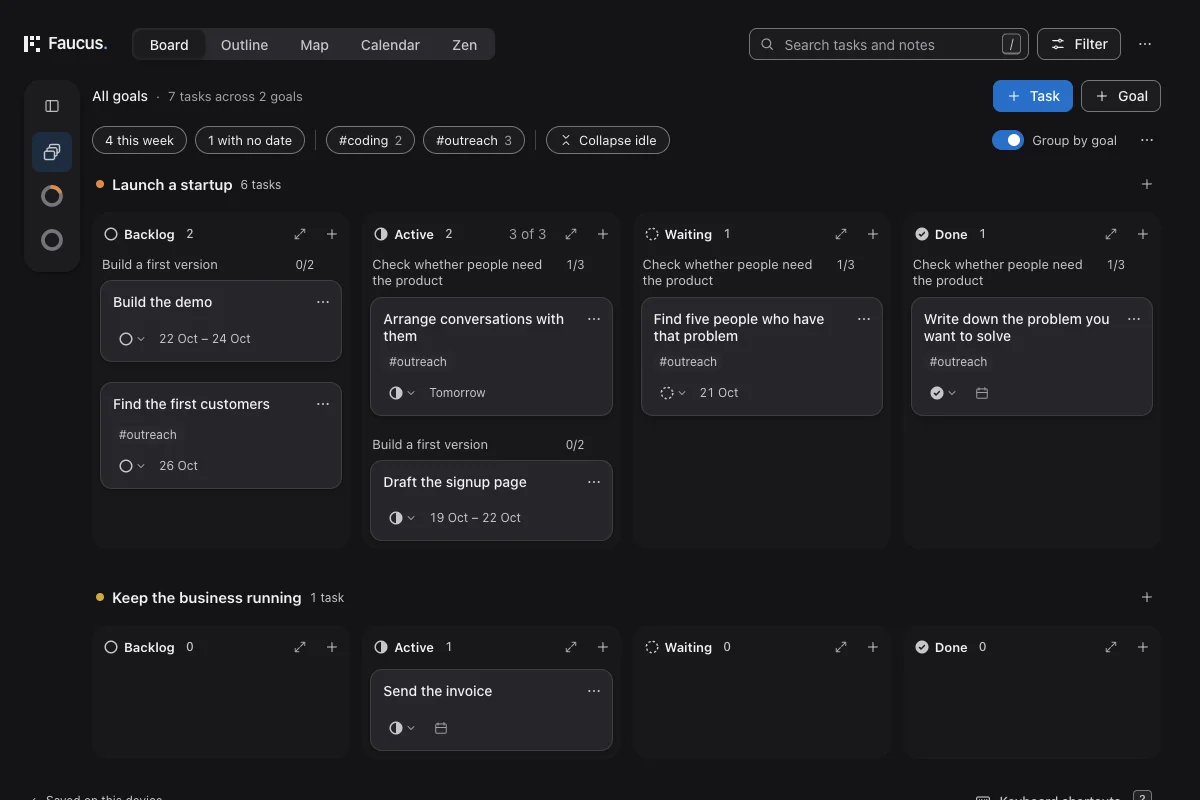Open the orange progress ring in sidebar
1200x800 pixels.
[52, 196]
